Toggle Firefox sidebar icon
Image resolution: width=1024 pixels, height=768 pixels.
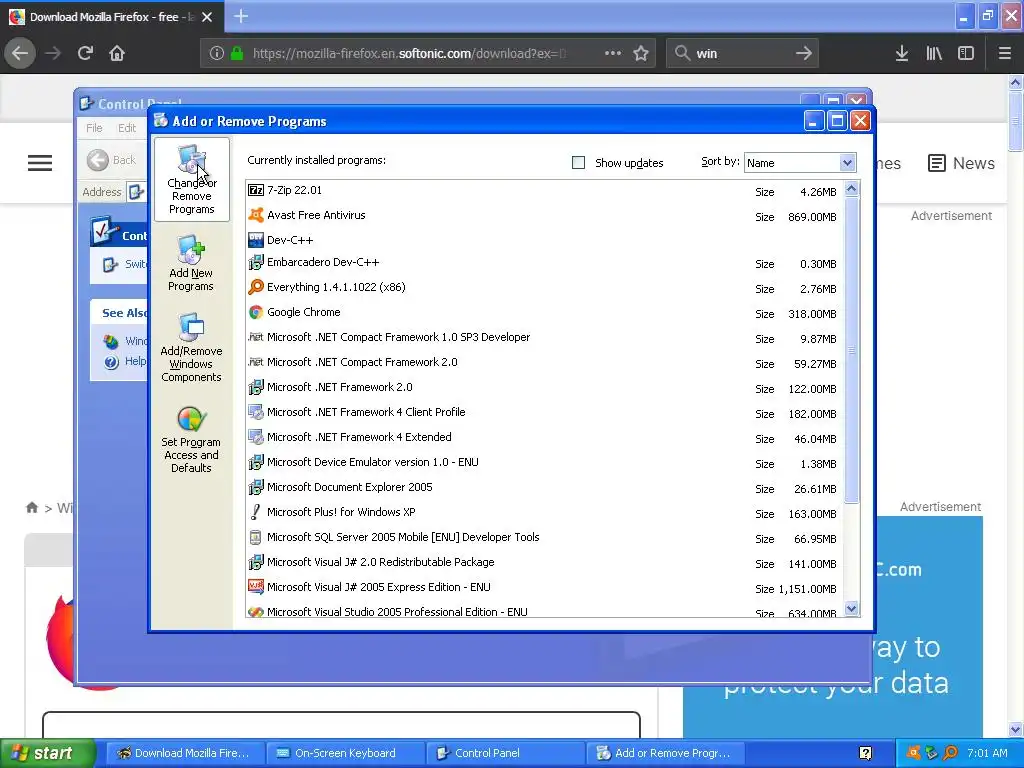pos(966,54)
